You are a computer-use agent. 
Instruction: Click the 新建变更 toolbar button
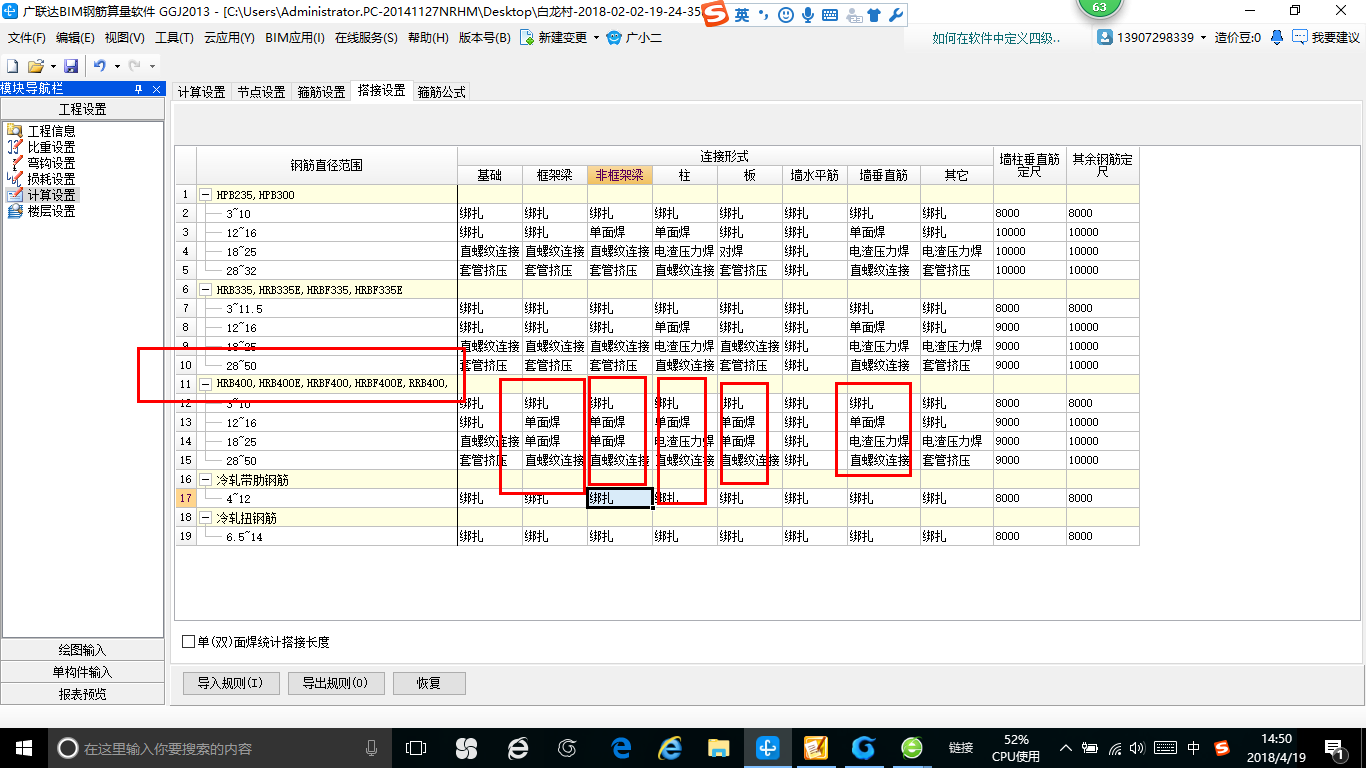[x=554, y=38]
